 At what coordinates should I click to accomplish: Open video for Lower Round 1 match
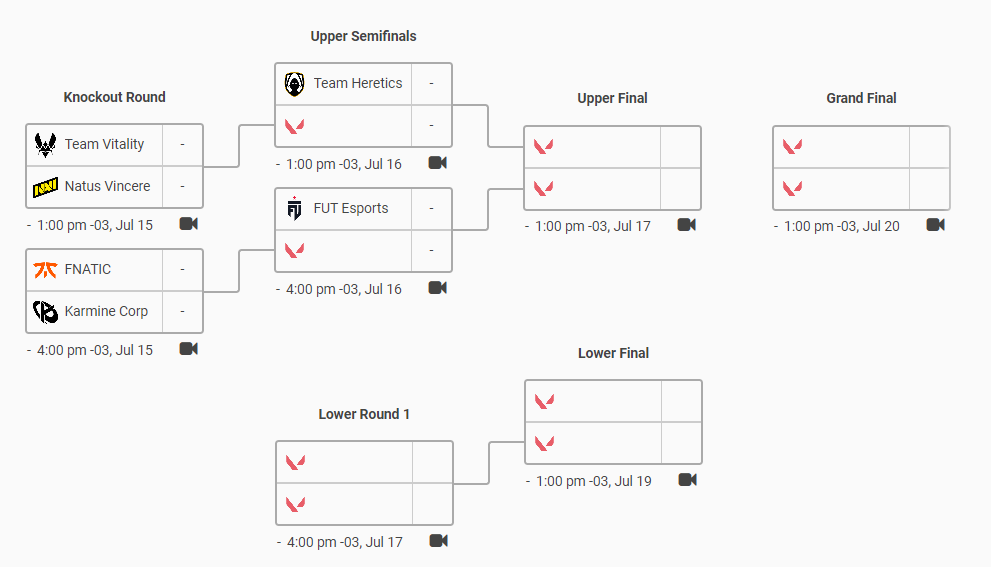438,541
